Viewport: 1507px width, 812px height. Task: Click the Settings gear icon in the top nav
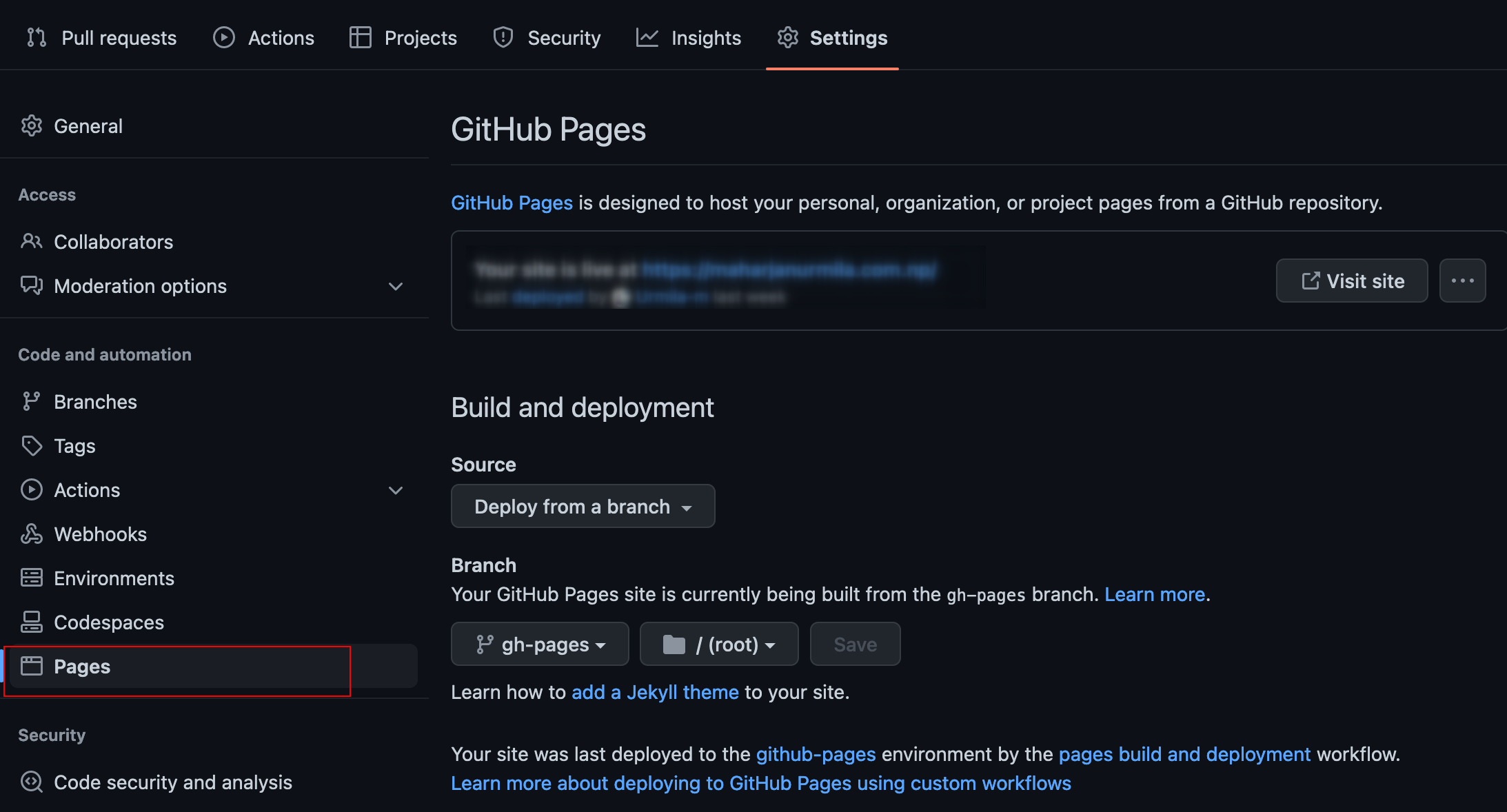tap(788, 37)
